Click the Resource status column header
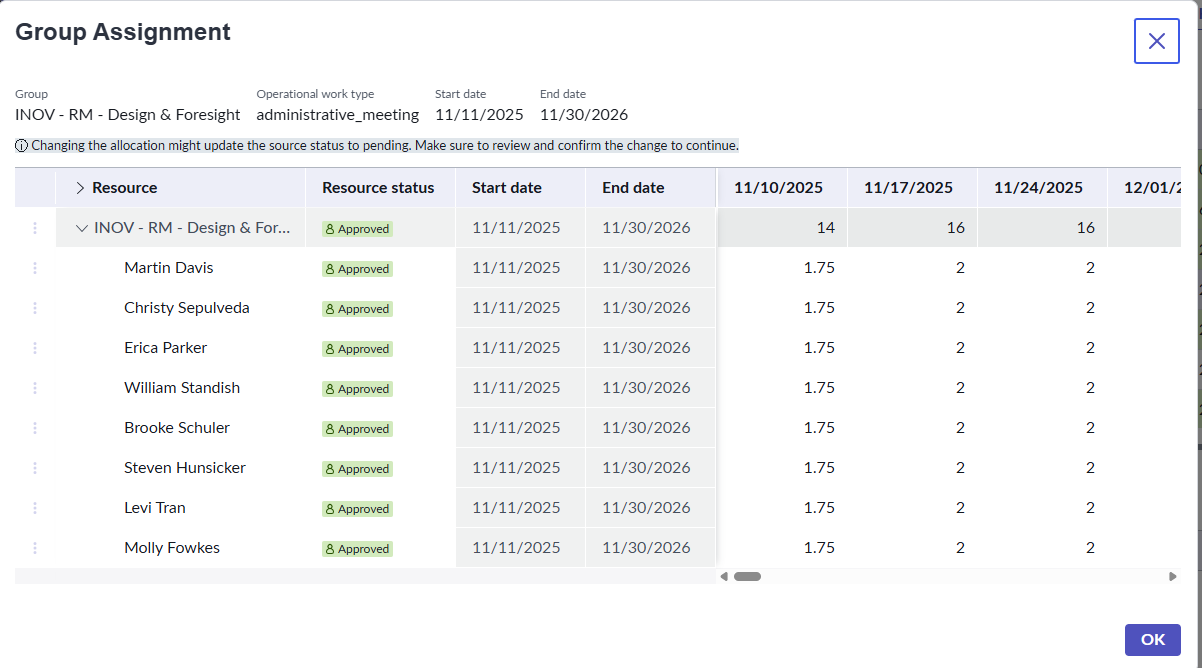1202x668 pixels. pos(380,188)
